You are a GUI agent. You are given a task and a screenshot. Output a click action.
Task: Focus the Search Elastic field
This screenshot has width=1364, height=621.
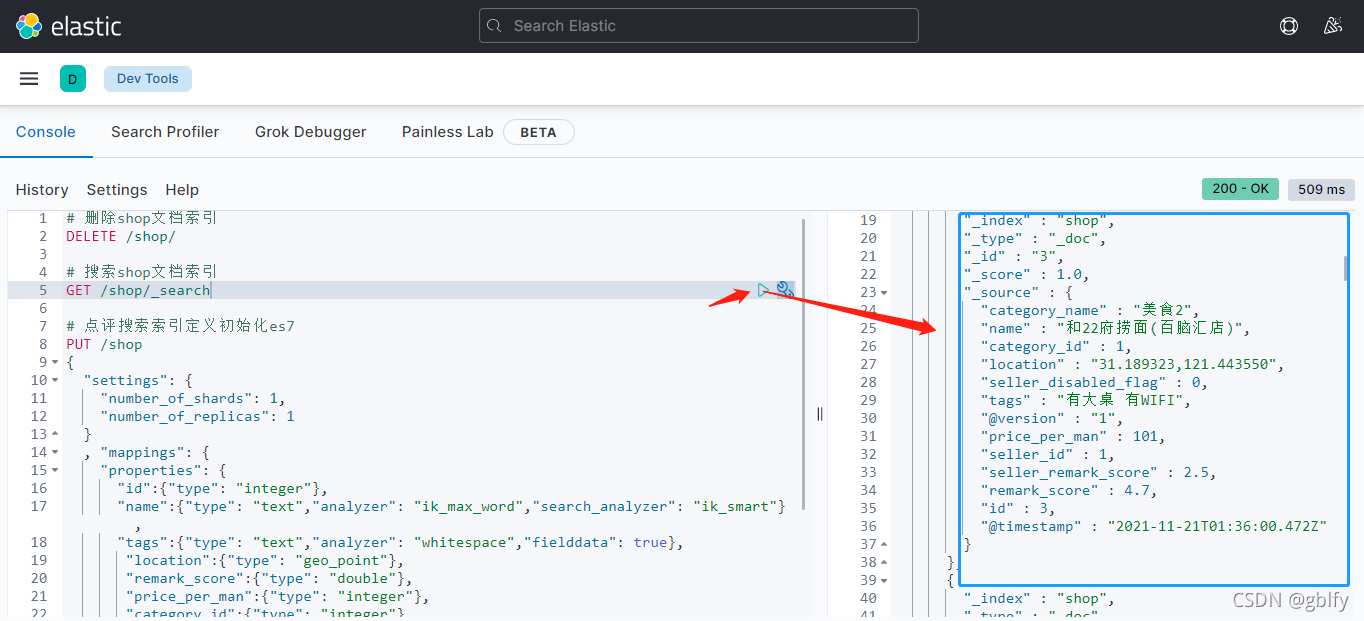[699, 26]
